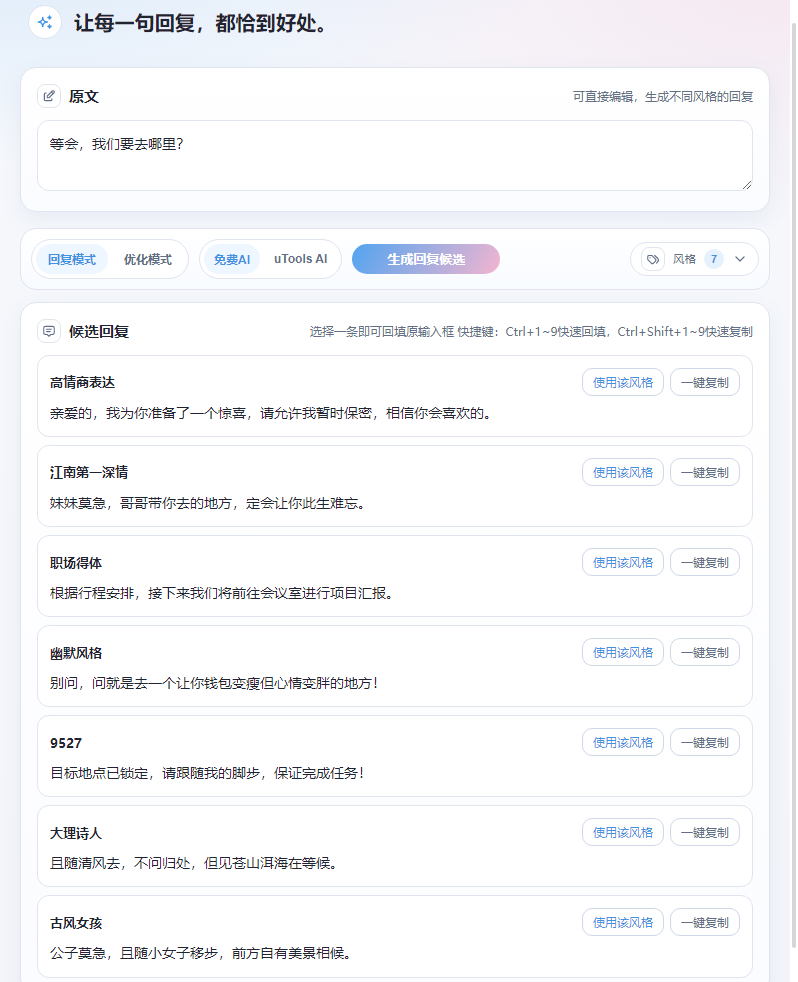Click the vertical scrollbar on the right
This screenshot has height=982, width=798.
tap(792, 500)
